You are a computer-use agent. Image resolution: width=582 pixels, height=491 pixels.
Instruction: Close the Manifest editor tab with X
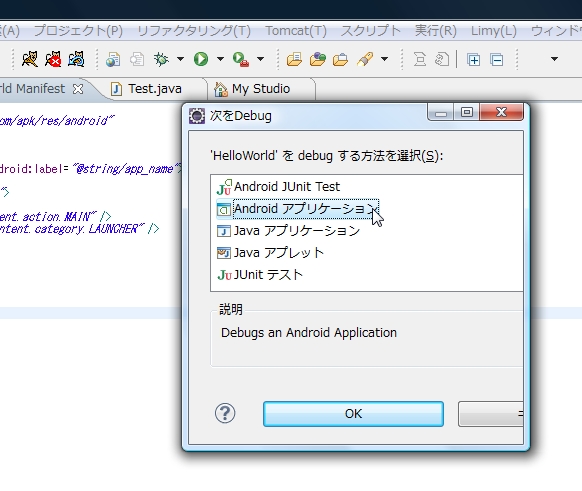[78, 89]
